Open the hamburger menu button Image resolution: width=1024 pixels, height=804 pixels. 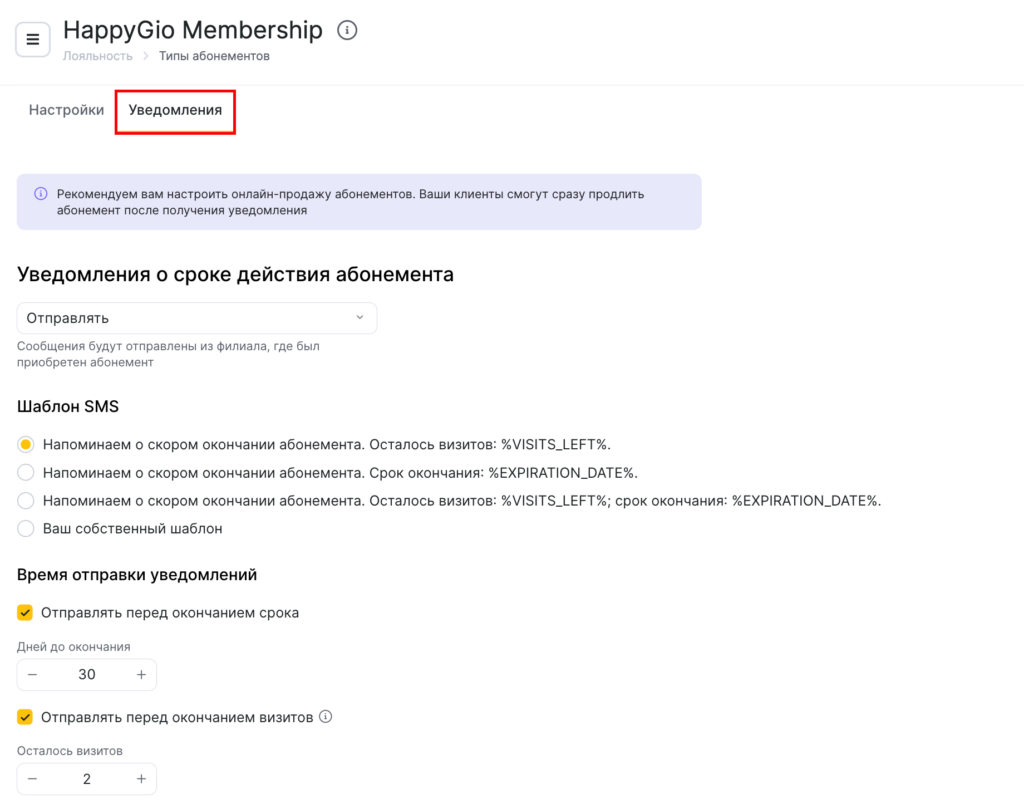tap(33, 40)
